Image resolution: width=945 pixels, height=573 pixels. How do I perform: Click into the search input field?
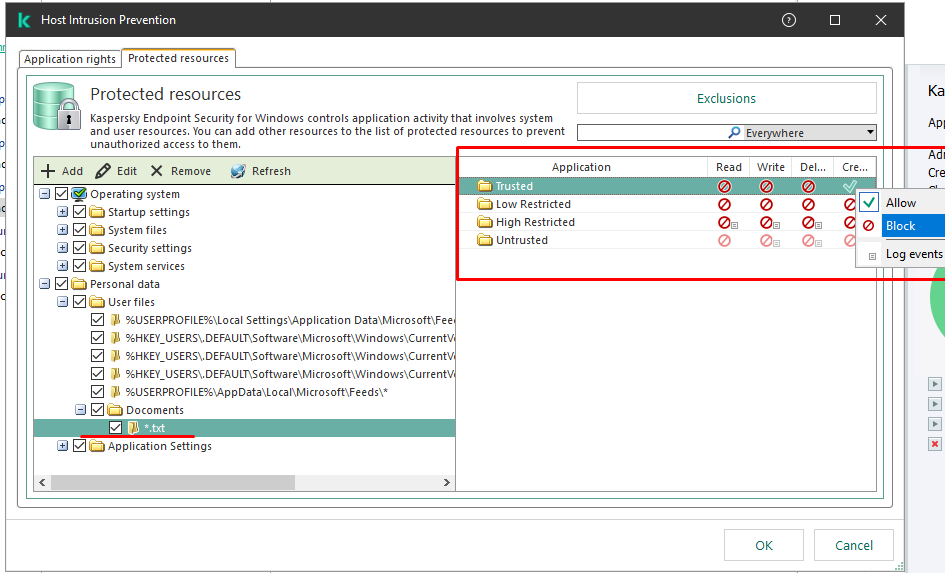pyautogui.click(x=652, y=132)
